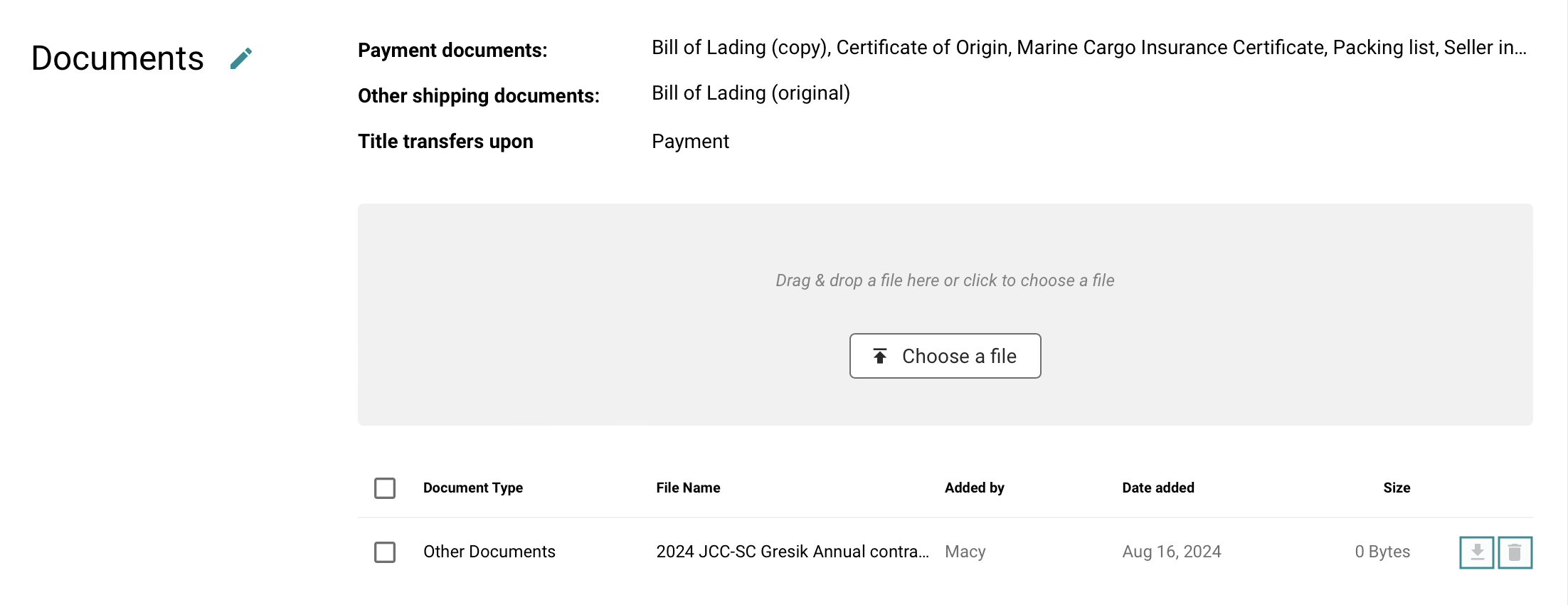Click the Title transfers upon Payment value
The width and height of the screenshot is (1568, 605).
coord(690,142)
